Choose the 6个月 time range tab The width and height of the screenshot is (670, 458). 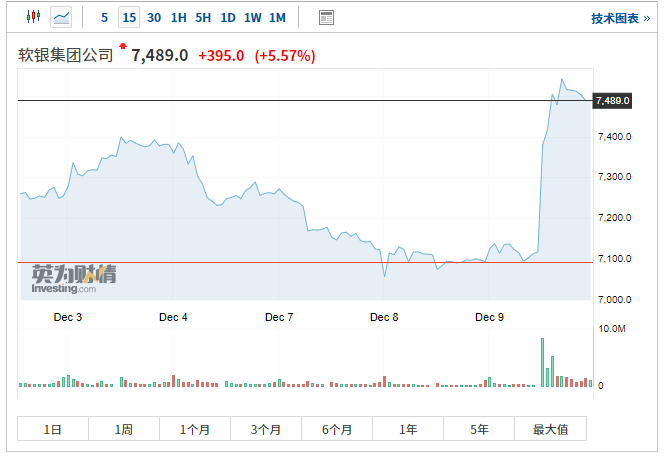(x=337, y=429)
